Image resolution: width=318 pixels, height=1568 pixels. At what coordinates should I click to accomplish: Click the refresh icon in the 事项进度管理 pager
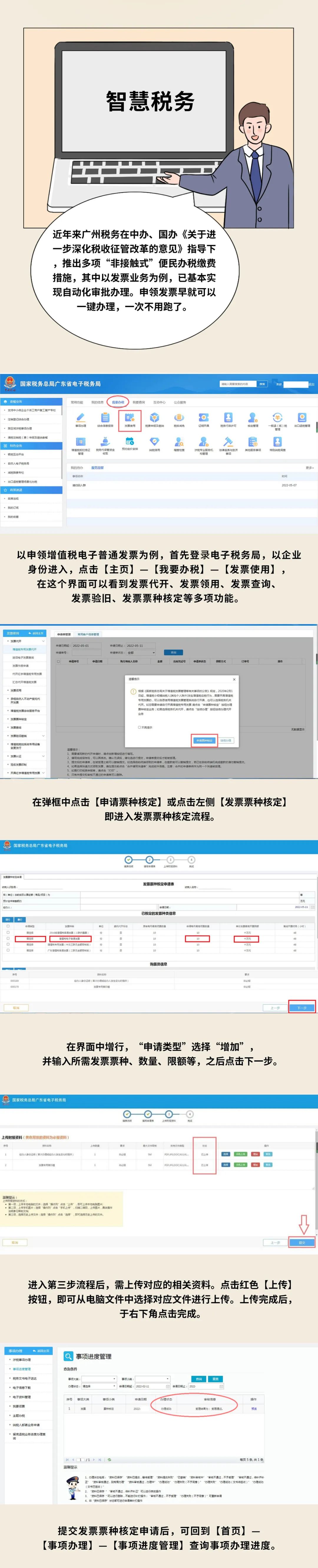click(x=110, y=1459)
